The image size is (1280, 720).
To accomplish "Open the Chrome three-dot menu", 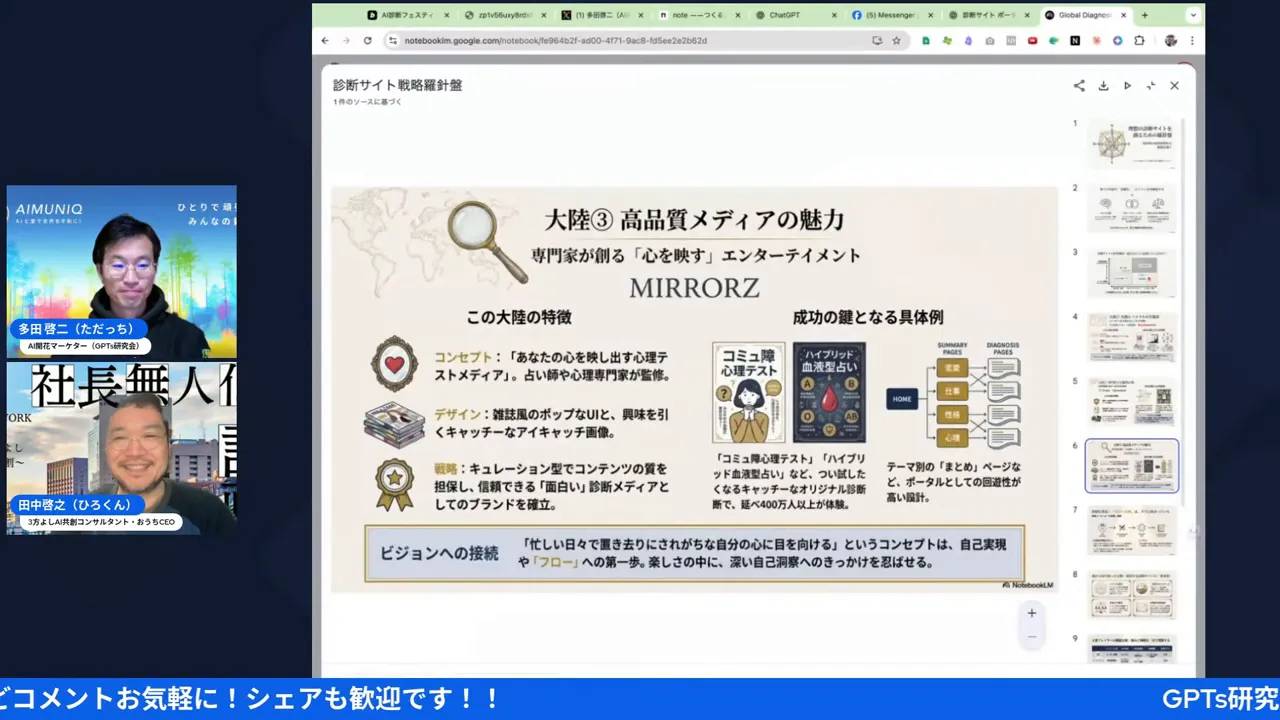I will 1193,40.
